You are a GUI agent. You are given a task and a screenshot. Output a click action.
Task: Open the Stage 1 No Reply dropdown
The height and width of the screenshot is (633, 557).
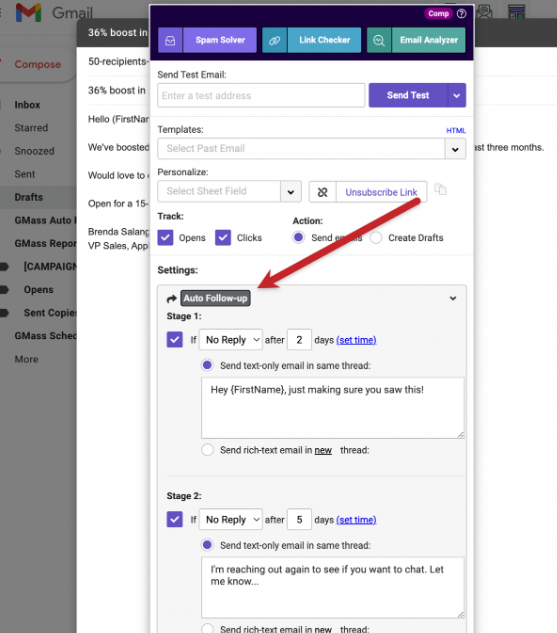click(231, 340)
